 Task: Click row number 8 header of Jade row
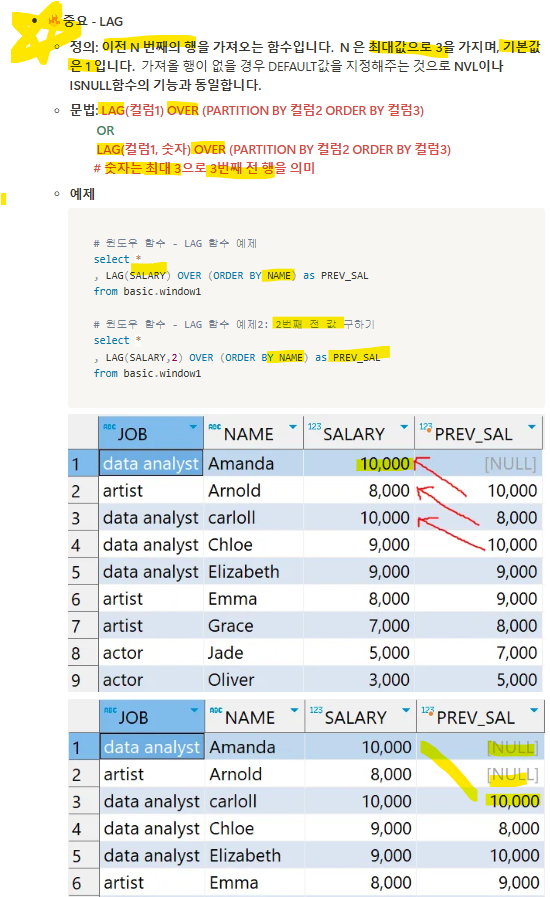click(83, 653)
